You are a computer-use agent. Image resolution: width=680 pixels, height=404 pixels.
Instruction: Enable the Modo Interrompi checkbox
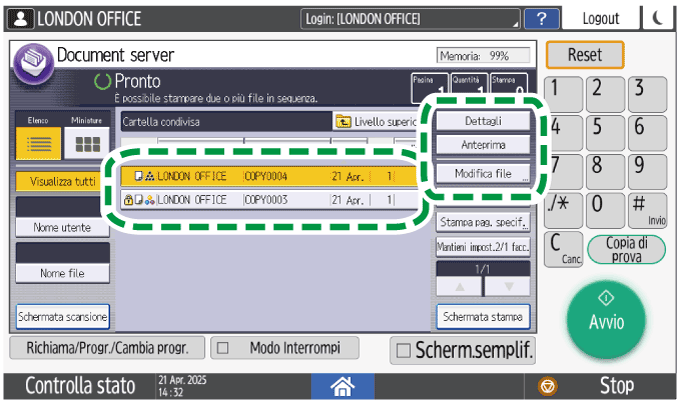click(222, 348)
